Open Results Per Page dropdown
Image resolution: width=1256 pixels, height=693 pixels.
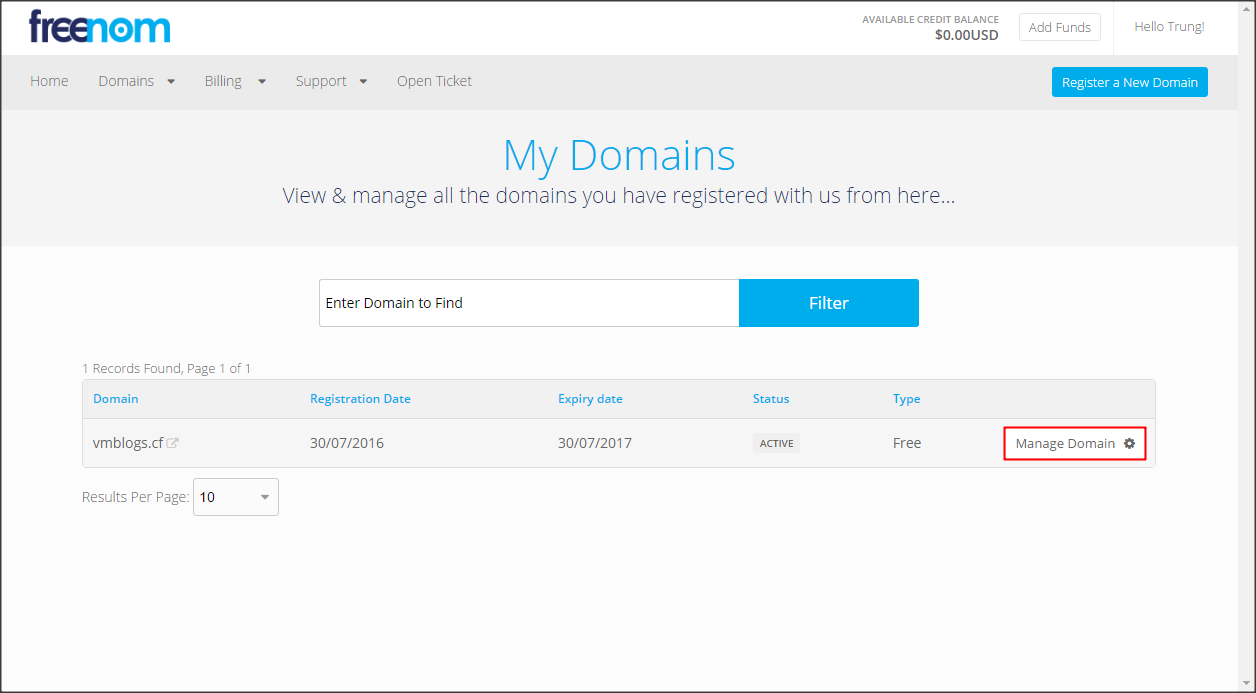[235, 497]
